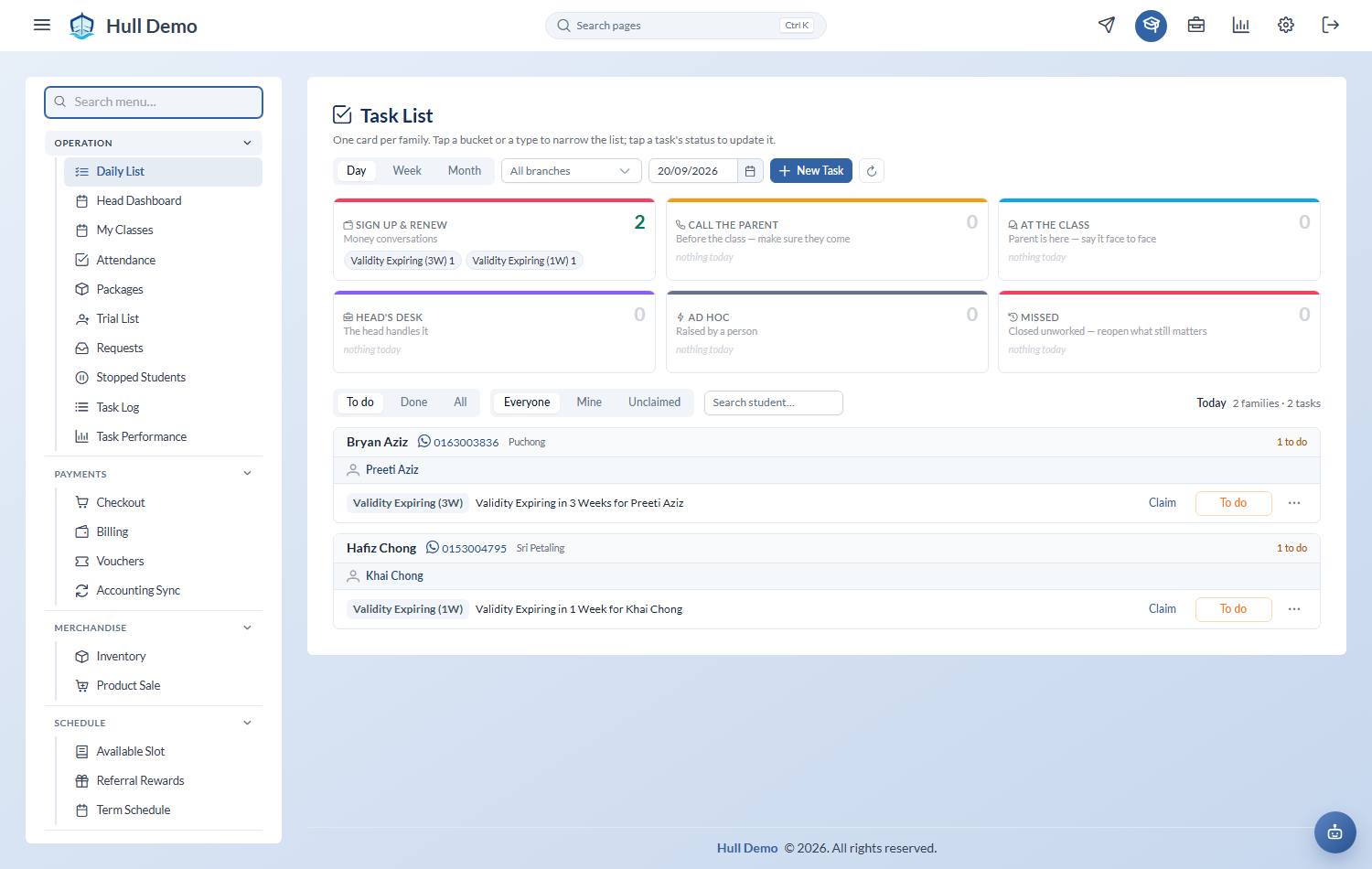Open more options for Khai Chong task
Image resolution: width=1372 pixels, height=869 pixels.
1294,609
